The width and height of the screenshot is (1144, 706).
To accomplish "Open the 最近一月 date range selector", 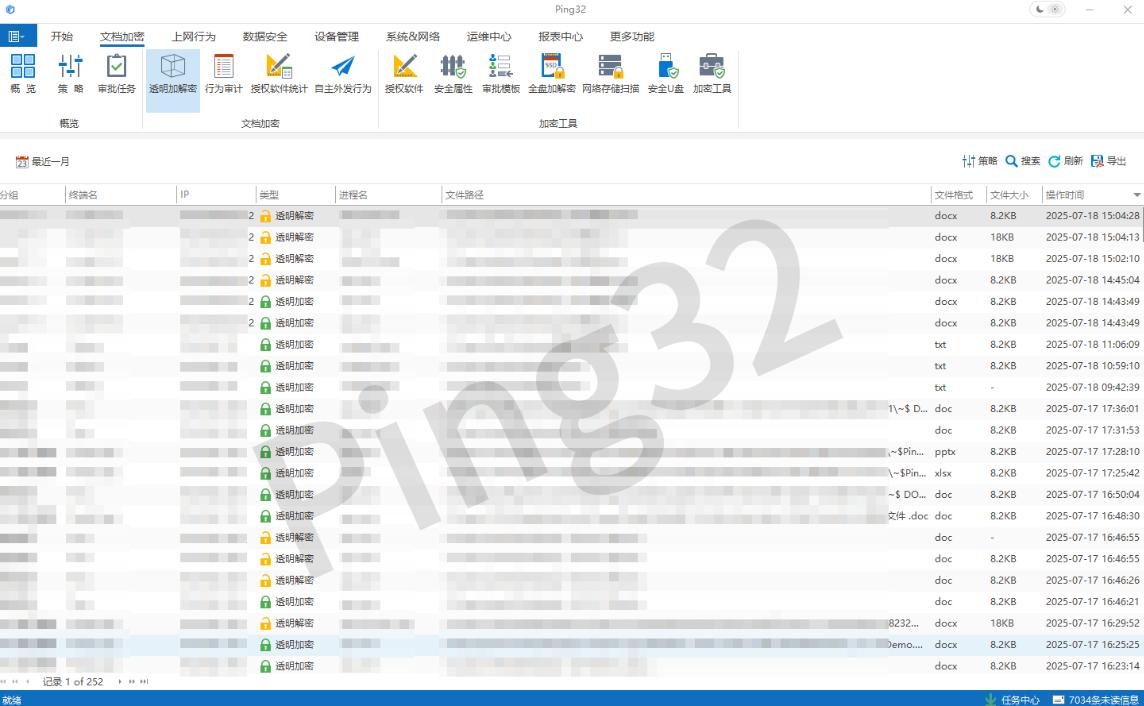I will pos(44,161).
